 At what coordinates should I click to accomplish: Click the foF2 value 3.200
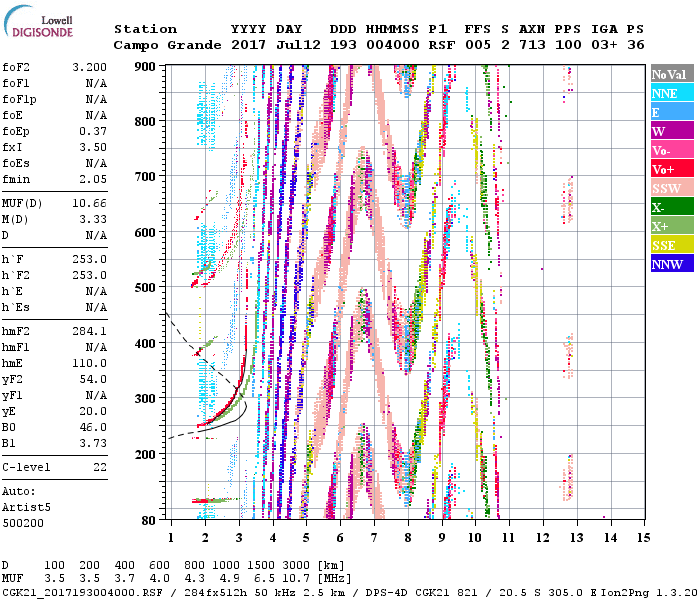click(x=88, y=66)
